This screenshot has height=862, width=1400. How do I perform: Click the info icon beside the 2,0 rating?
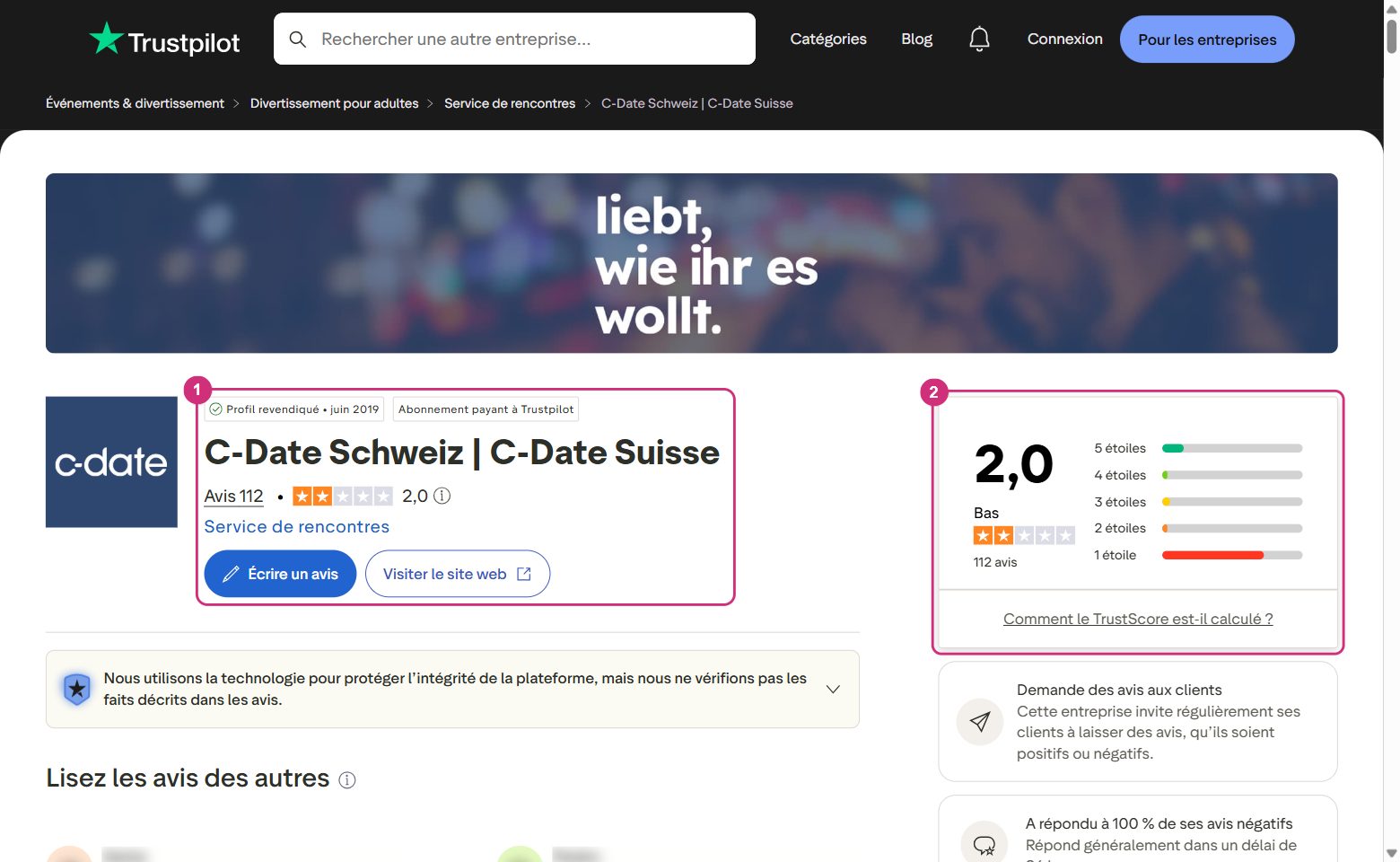(442, 496)
